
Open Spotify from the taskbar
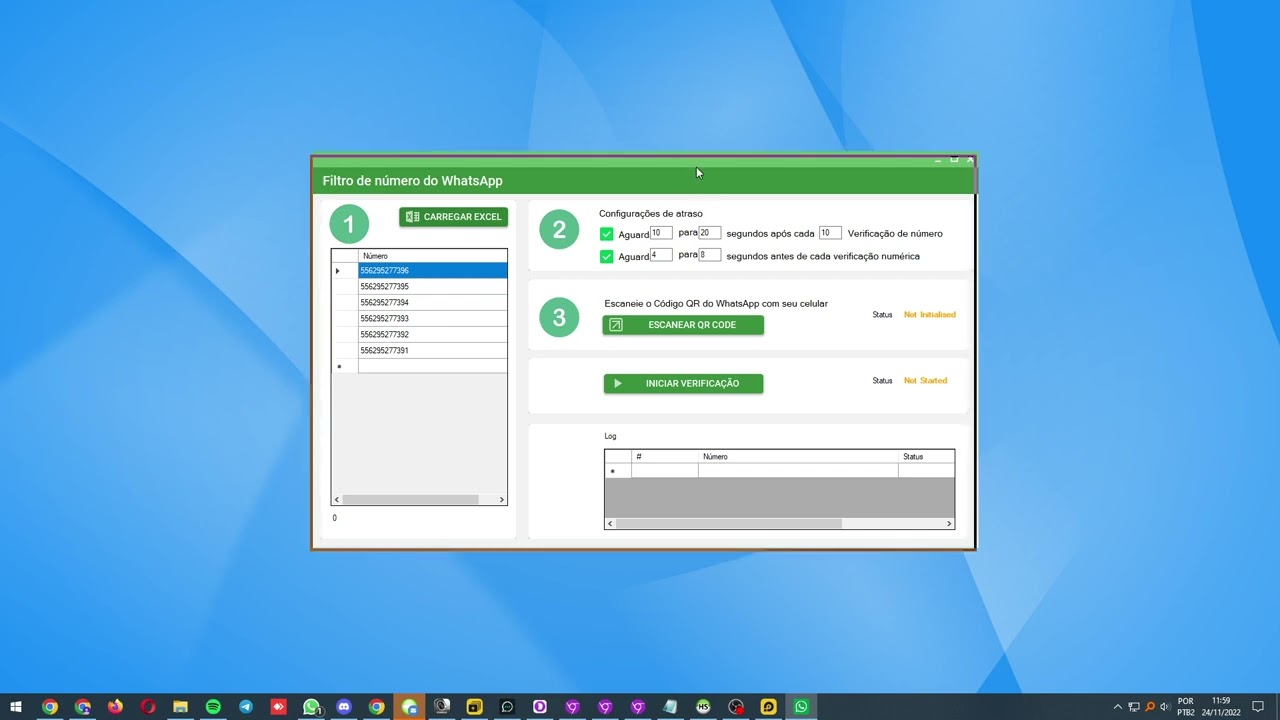(x=213, y=707)
